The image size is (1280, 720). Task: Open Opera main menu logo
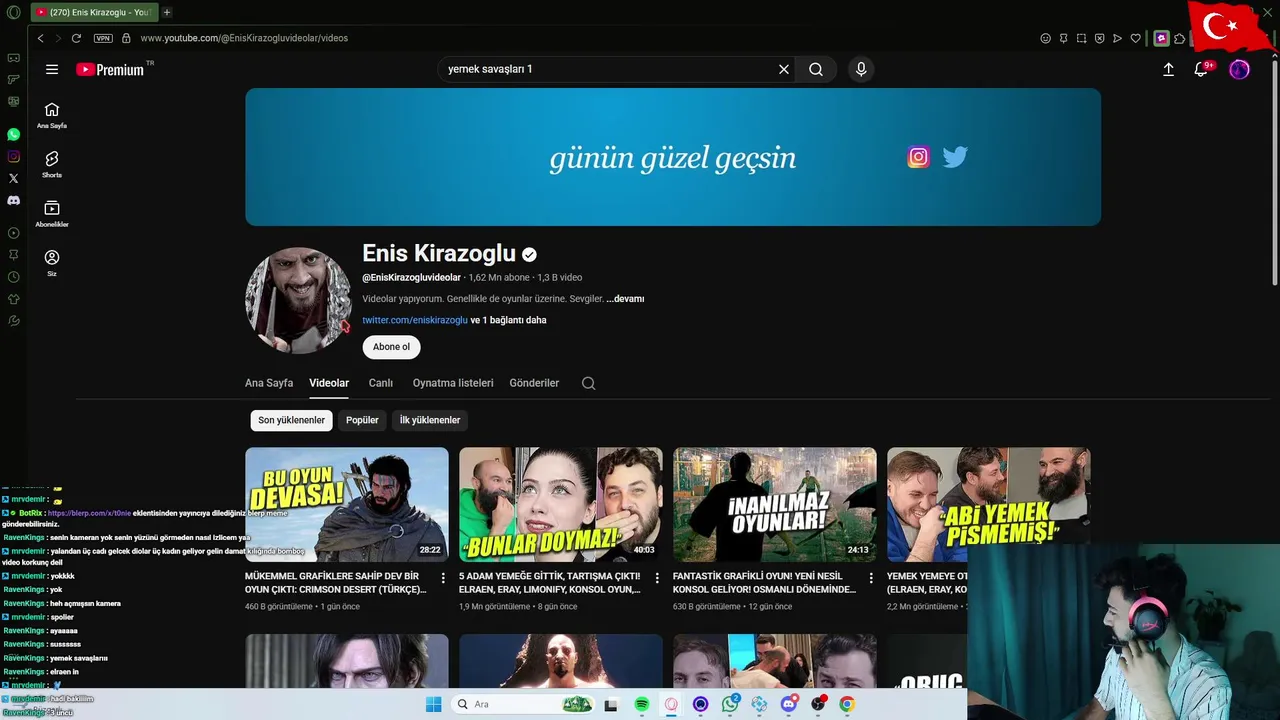click(13, 12)
